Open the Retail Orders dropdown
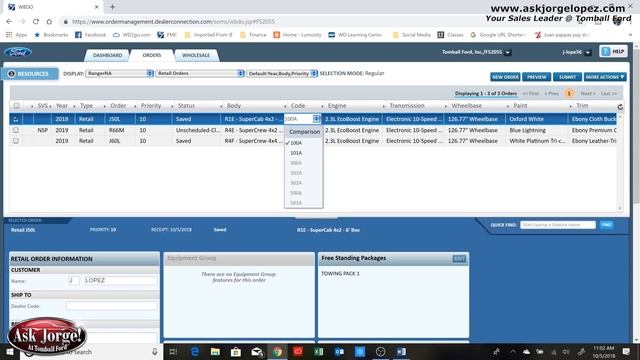This screenshot has height=360, width=640. 200,73
